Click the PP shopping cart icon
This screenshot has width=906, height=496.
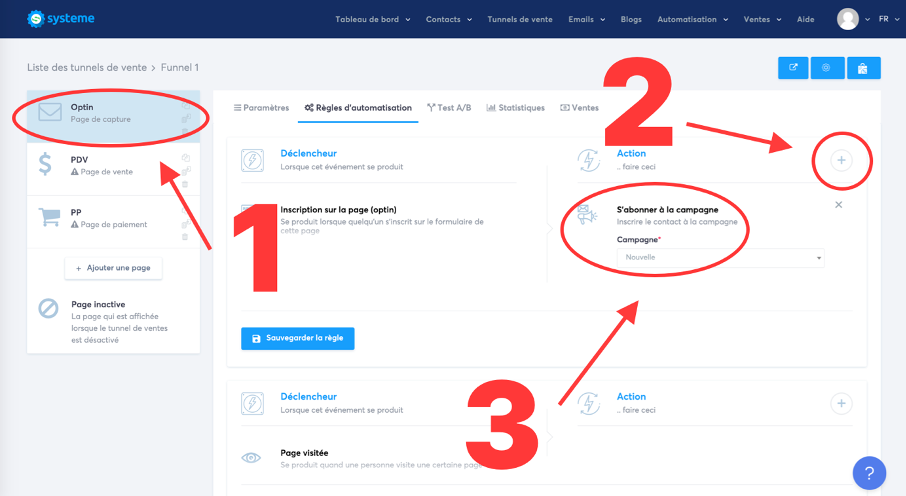[x=49, y=217]
